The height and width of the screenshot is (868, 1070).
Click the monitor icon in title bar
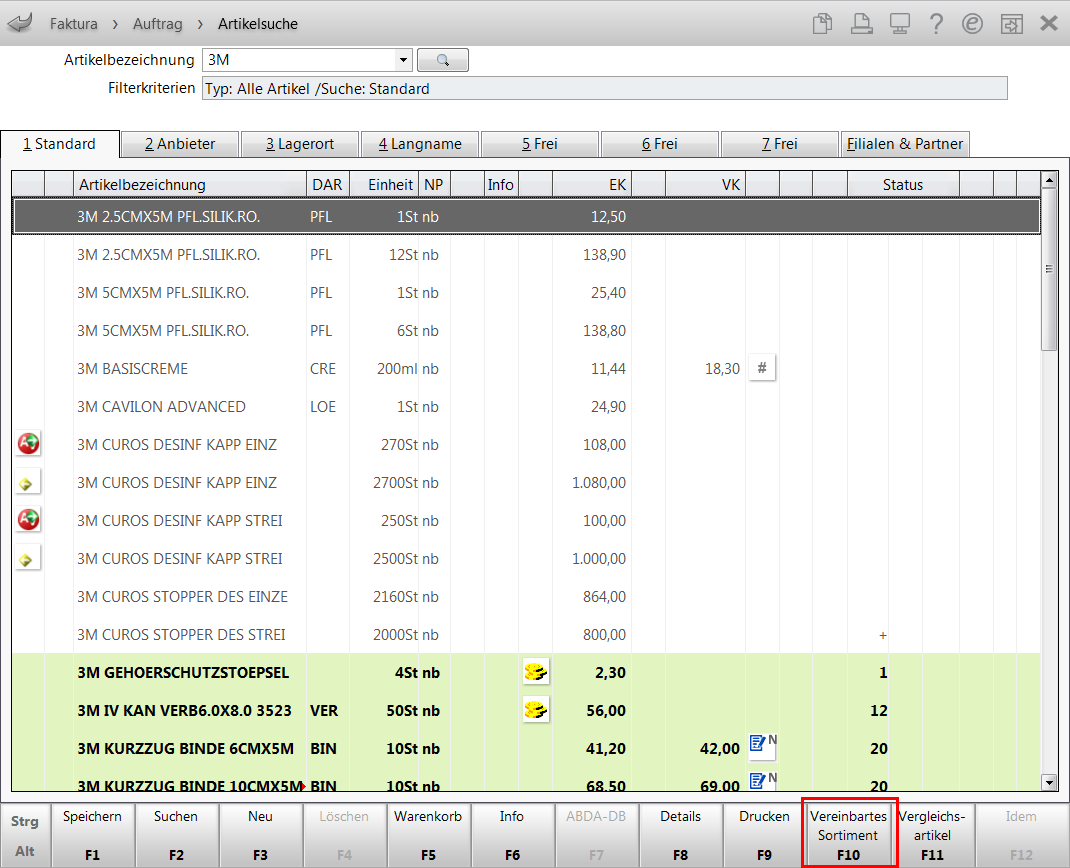[x=899, y=23]
